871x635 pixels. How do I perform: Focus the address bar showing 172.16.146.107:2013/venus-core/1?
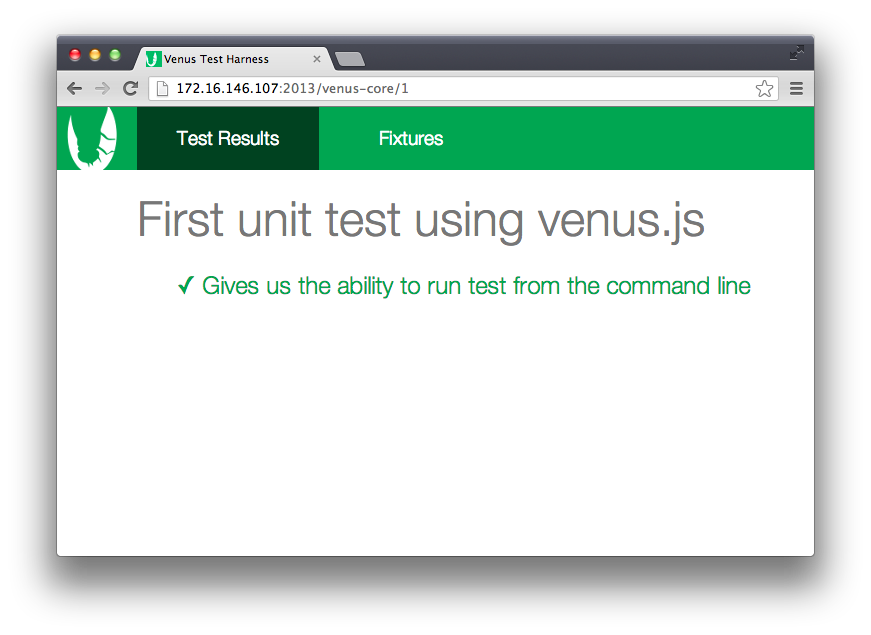point(463,88)
